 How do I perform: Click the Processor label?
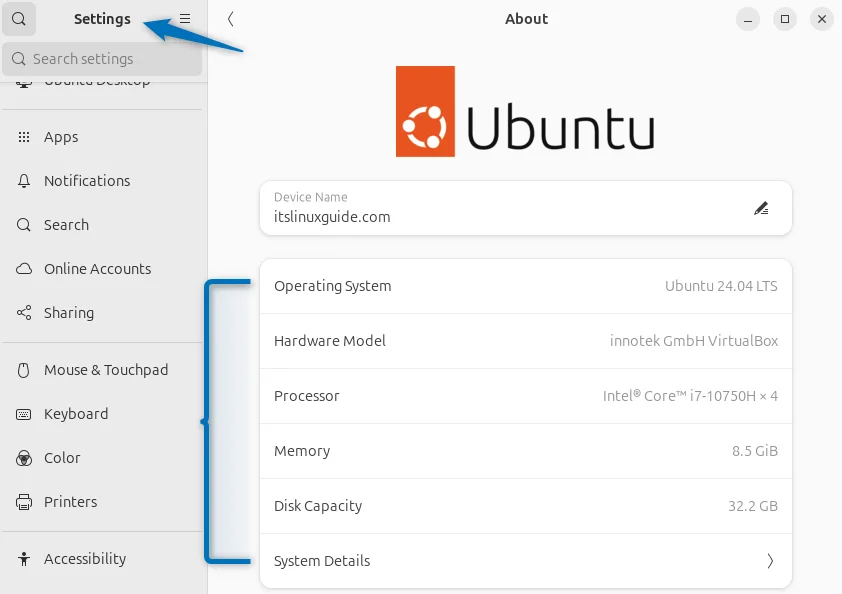pyautogui.click(x=307, y=396)
